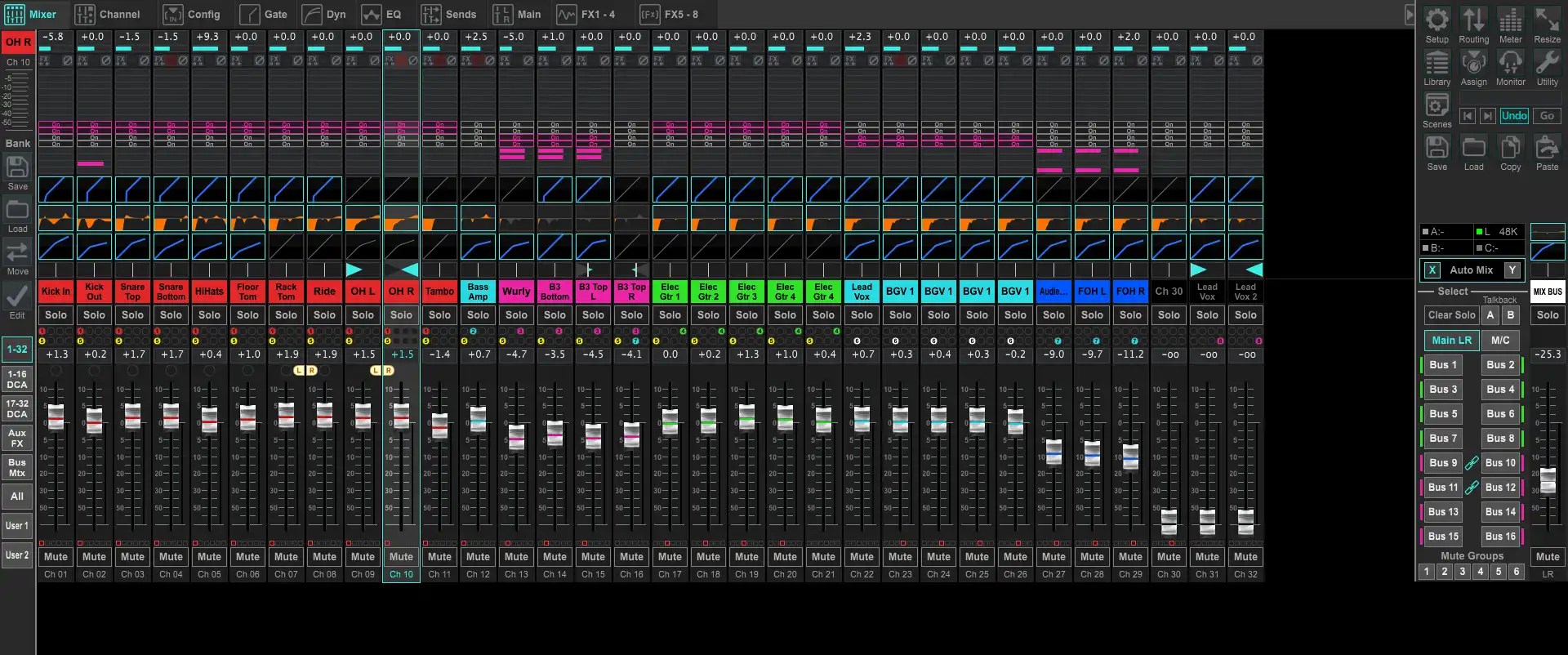Select the Bus Mtx bank layer

(x=17, y=468)
